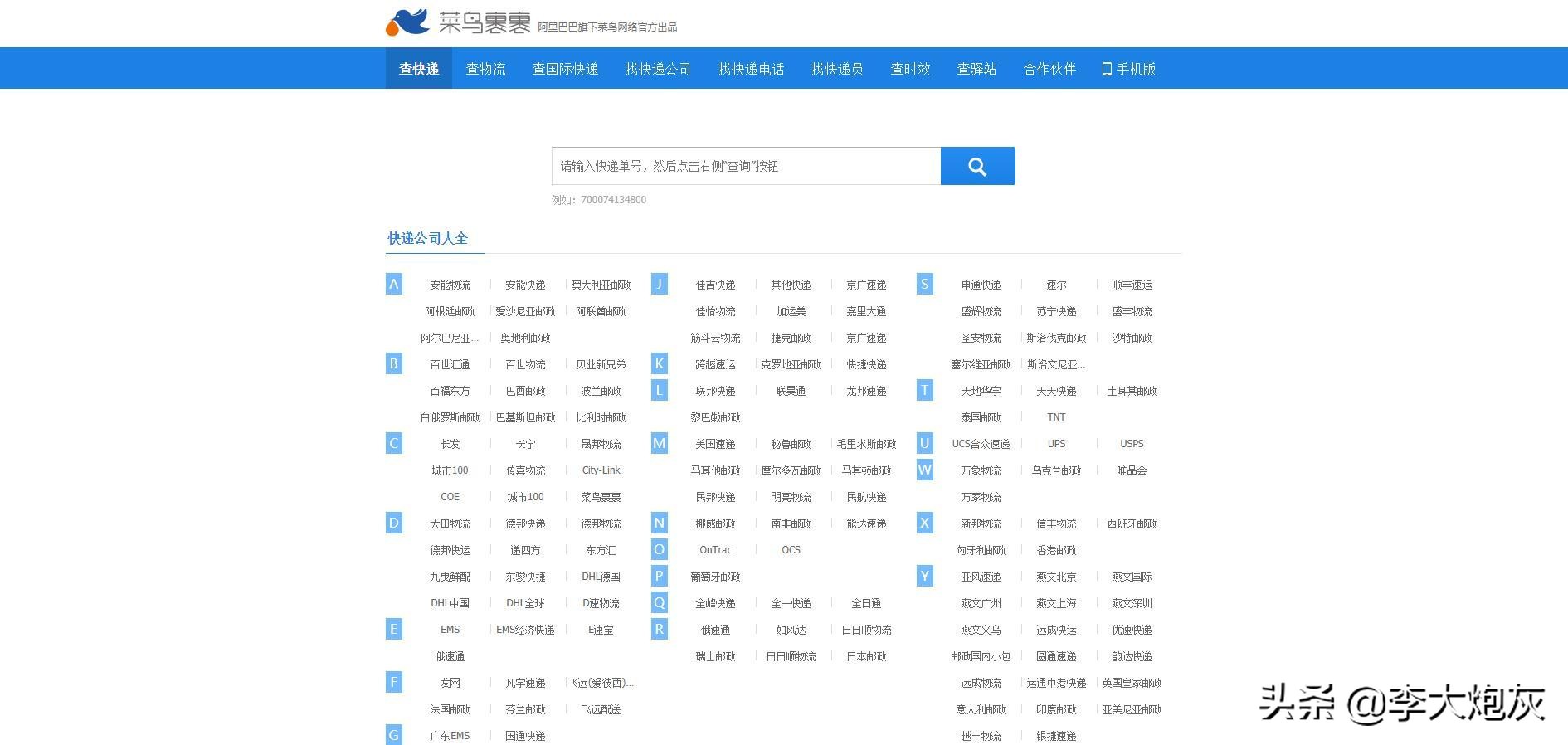Viewport: 1568px width, 745px height.
Task: Open 菜鸟裹裹 courier link
Action: pos(601,497)
